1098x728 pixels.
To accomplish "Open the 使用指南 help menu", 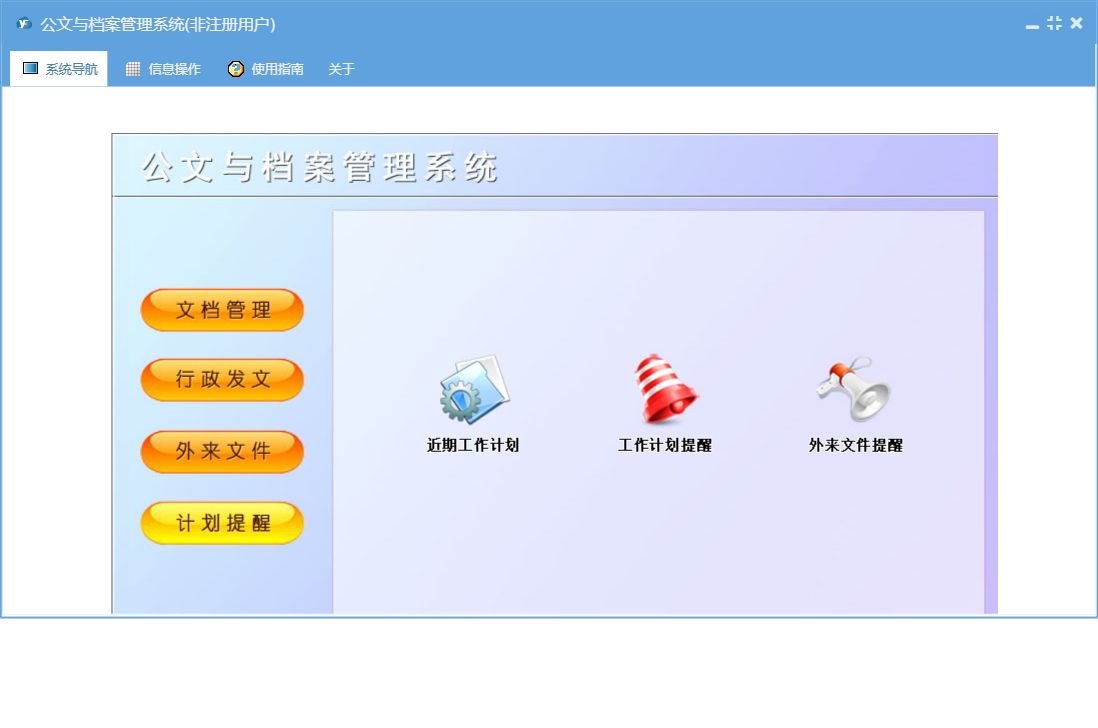I will [265, 69].
